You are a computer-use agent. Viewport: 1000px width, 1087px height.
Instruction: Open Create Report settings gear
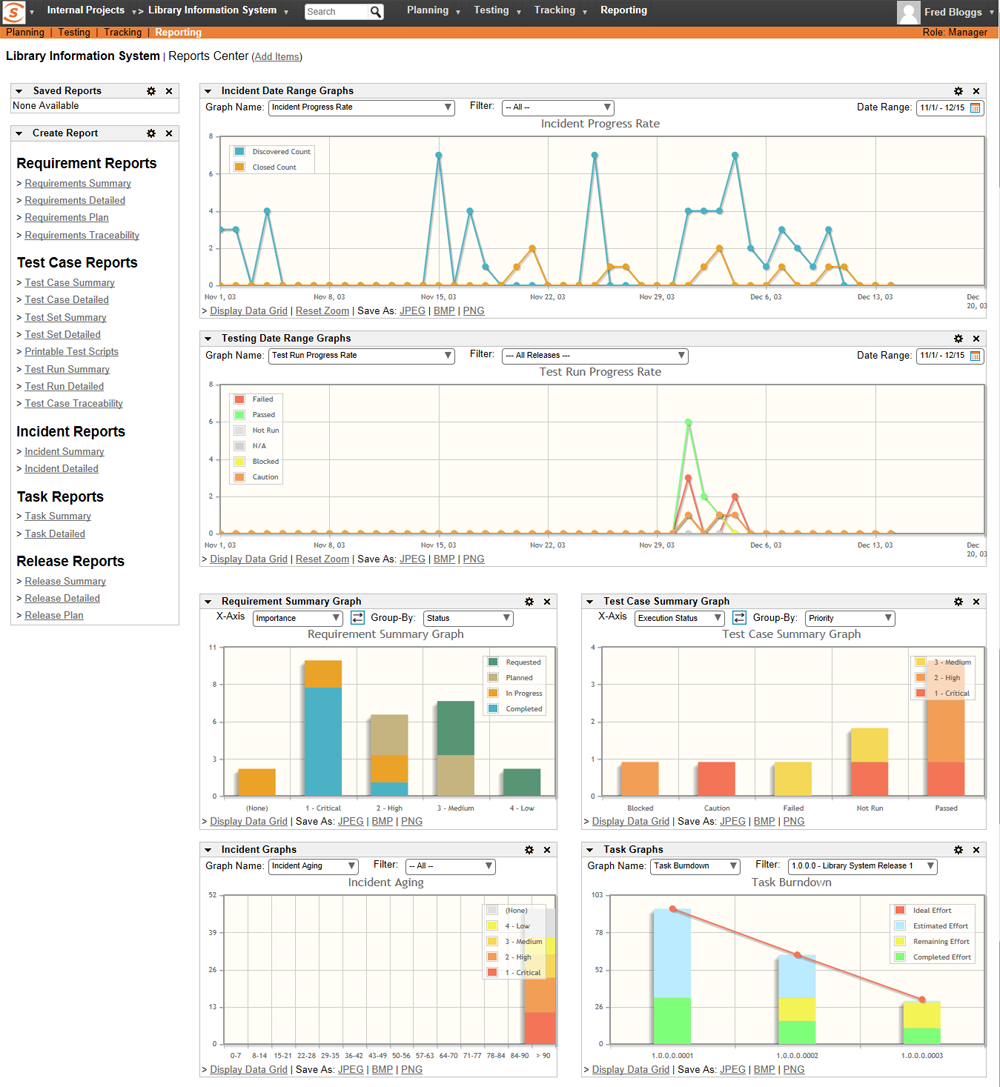point(151,133)
